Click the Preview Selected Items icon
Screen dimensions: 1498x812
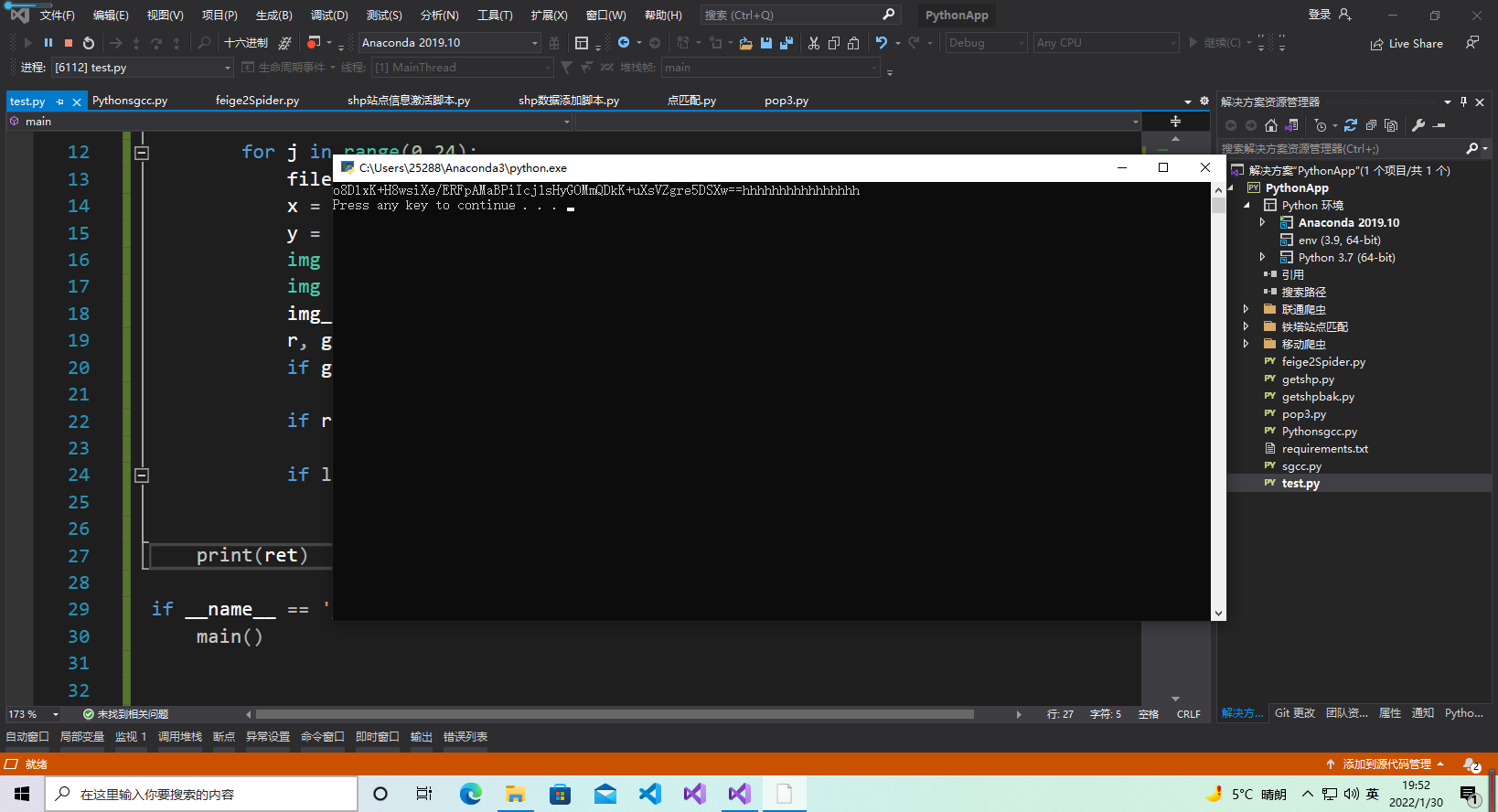point(1439,125)
